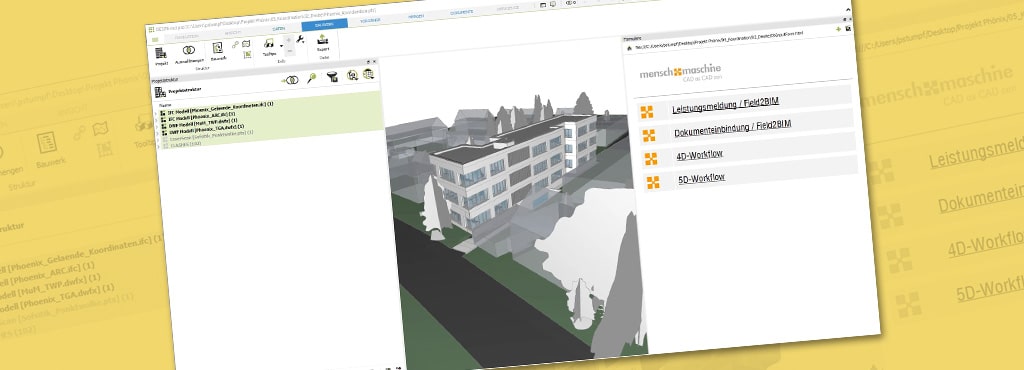Expand the Phoenix_Gelaende_Koordinaten IFC model node
Viewport: 1024px width, 370px height.
tap(157, 112)
